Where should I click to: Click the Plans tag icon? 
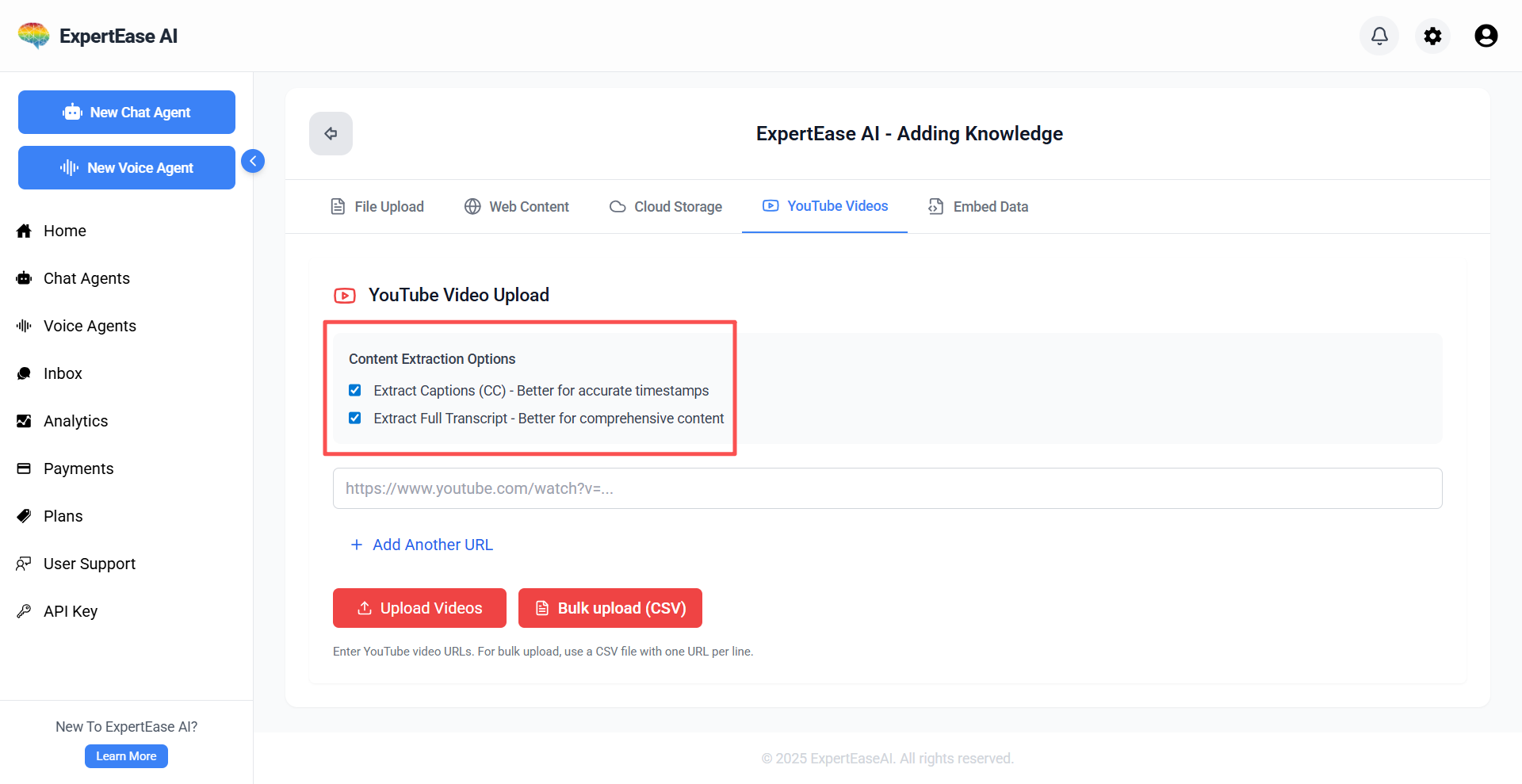point(24,516)
